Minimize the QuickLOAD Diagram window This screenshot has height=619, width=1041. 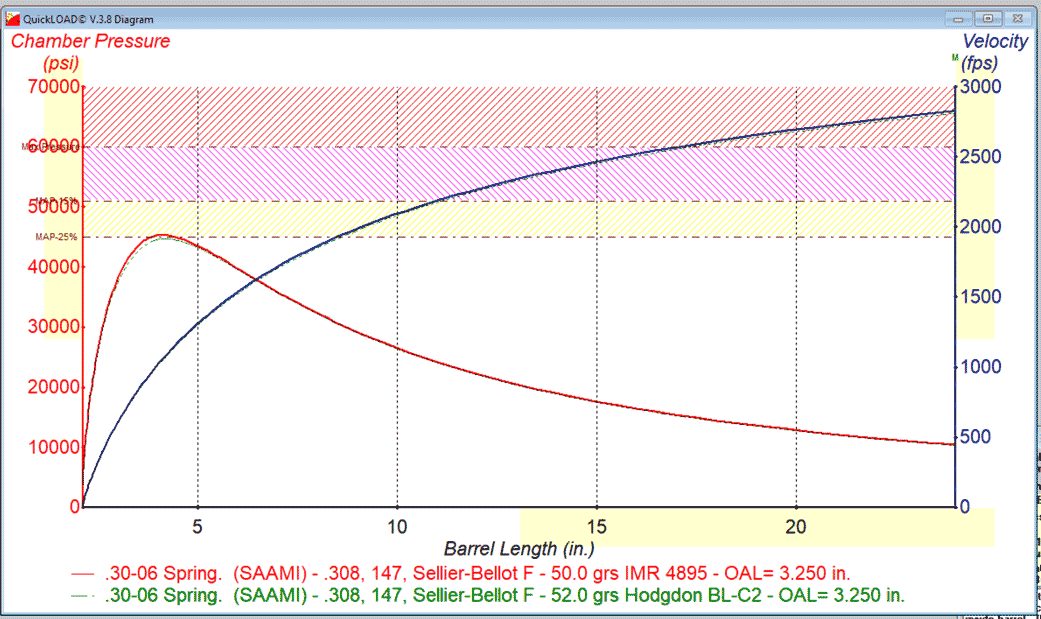pyautogui.click(x=960, y=18)
